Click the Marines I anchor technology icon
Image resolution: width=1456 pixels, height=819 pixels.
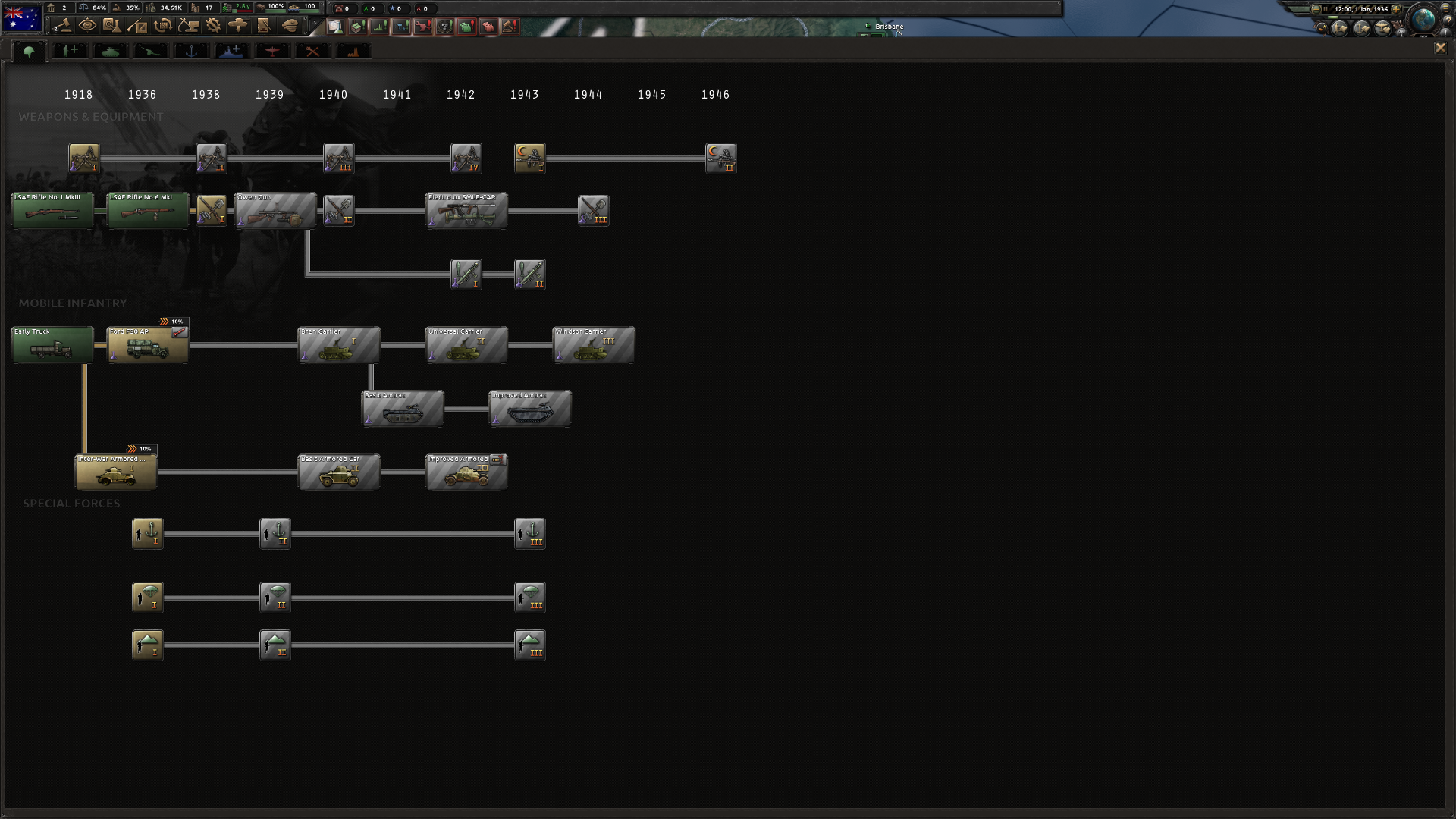click(148, 534)
